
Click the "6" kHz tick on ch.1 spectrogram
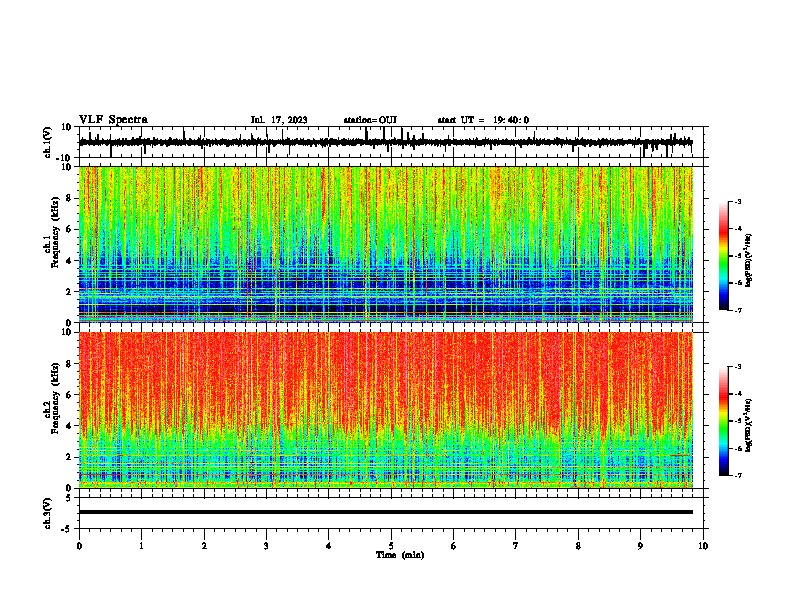[70, 229]
